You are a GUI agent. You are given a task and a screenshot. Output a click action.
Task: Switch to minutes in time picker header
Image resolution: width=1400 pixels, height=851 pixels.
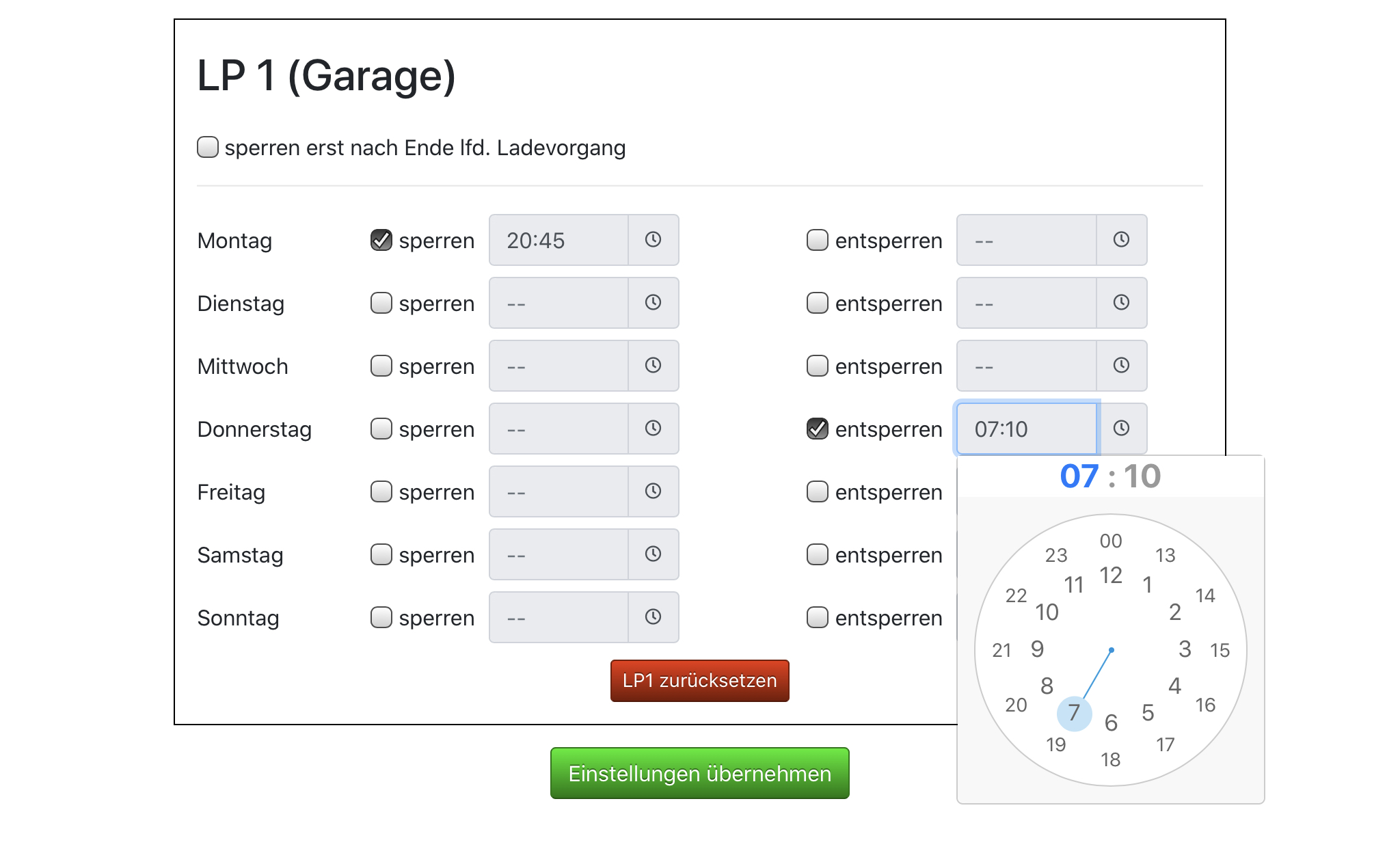click(x=1142, y=476)
